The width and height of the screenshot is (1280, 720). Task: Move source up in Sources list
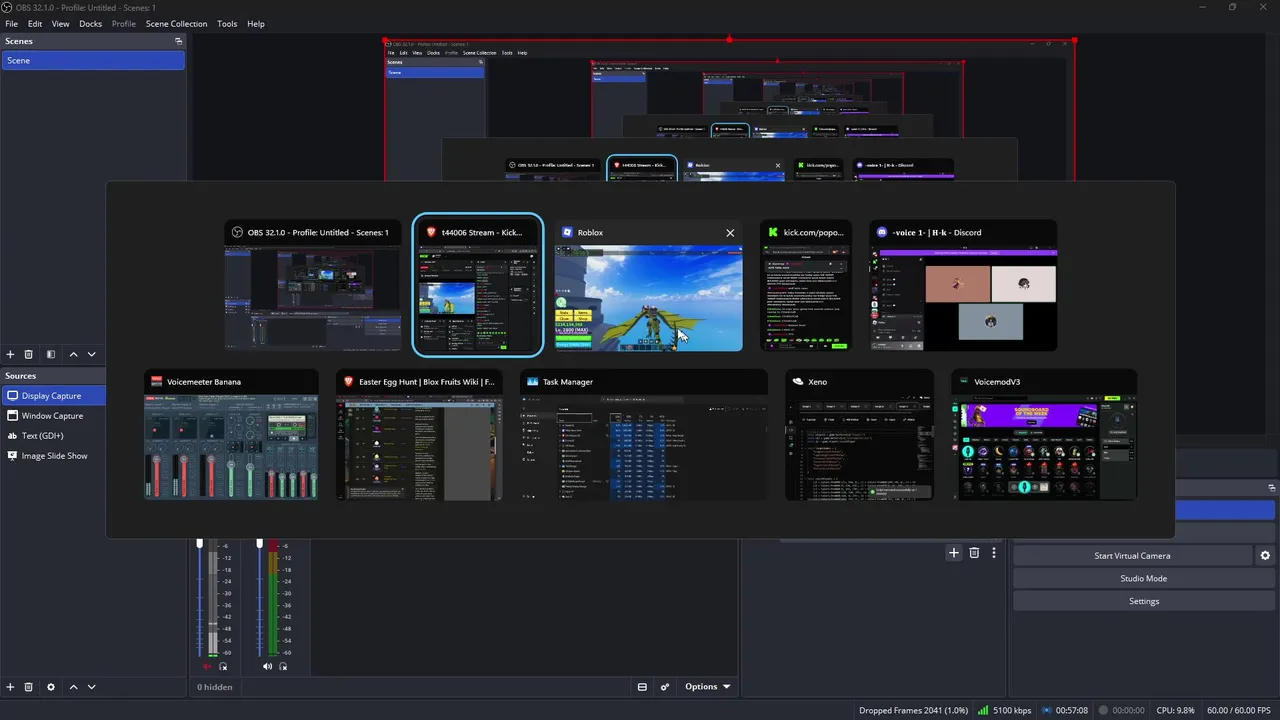73,687
